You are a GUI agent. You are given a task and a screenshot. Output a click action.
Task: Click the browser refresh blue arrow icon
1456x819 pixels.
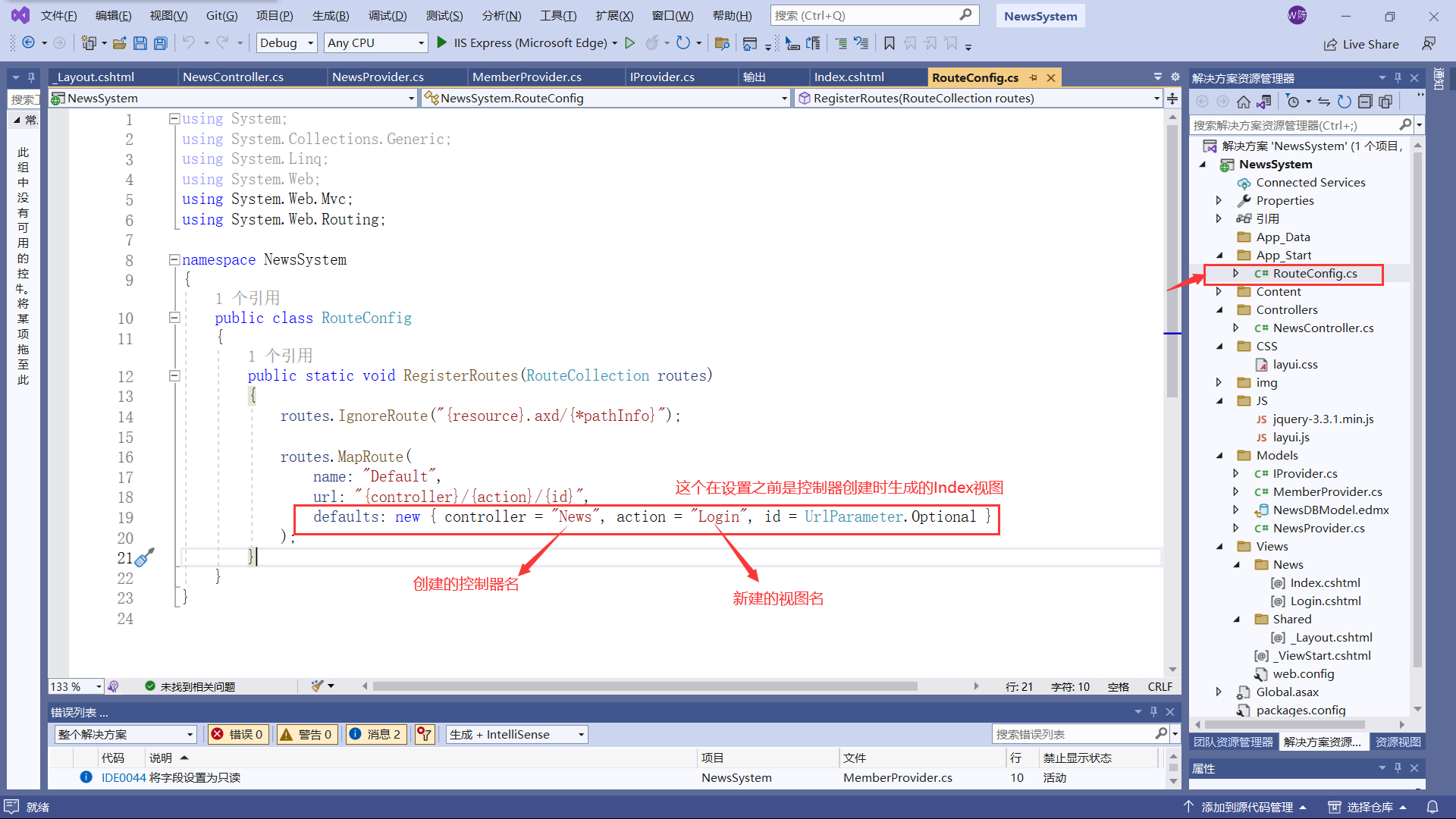(x=683, y=43)
